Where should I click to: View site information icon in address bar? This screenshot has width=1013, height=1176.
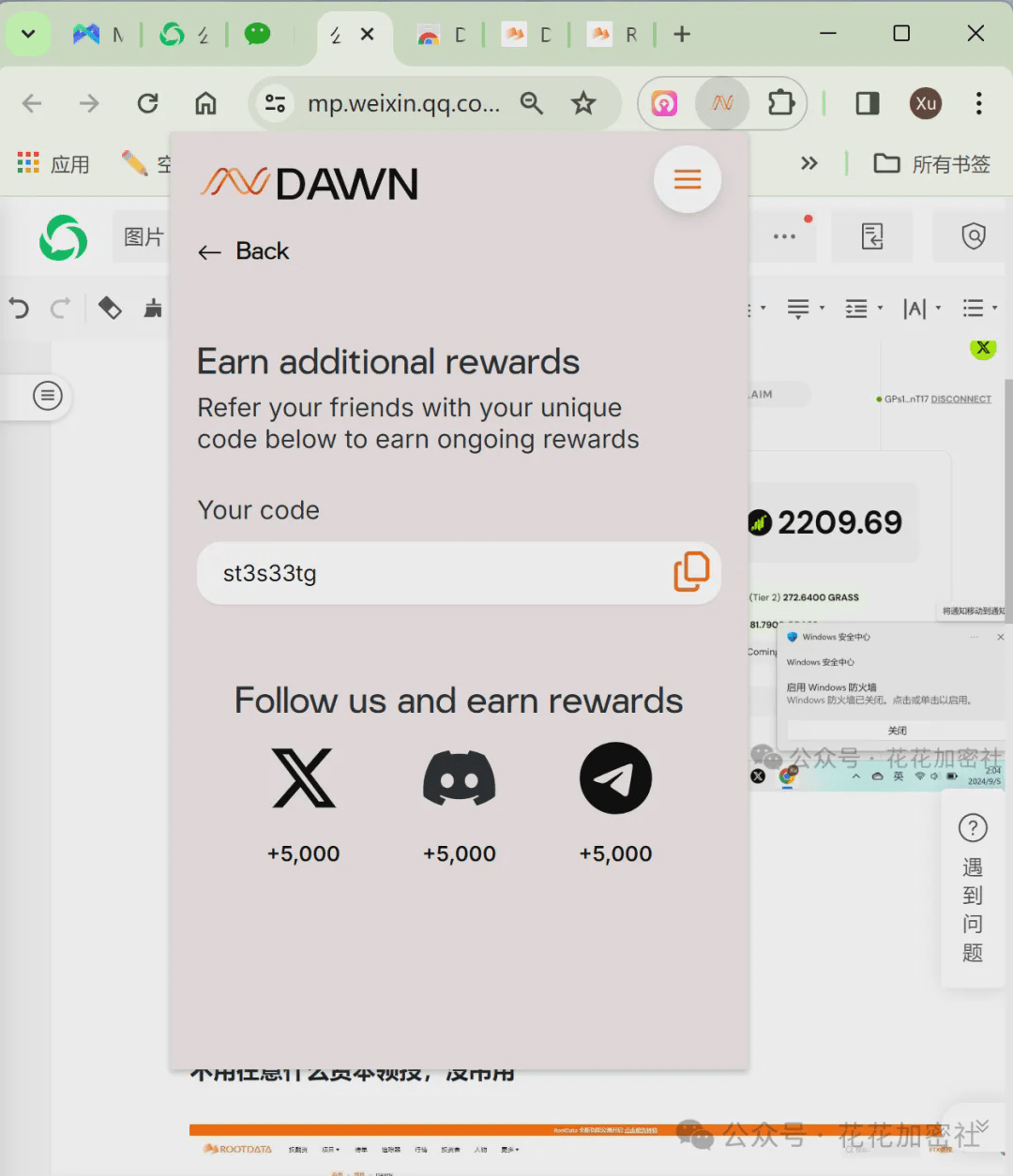tap(275, 103)
